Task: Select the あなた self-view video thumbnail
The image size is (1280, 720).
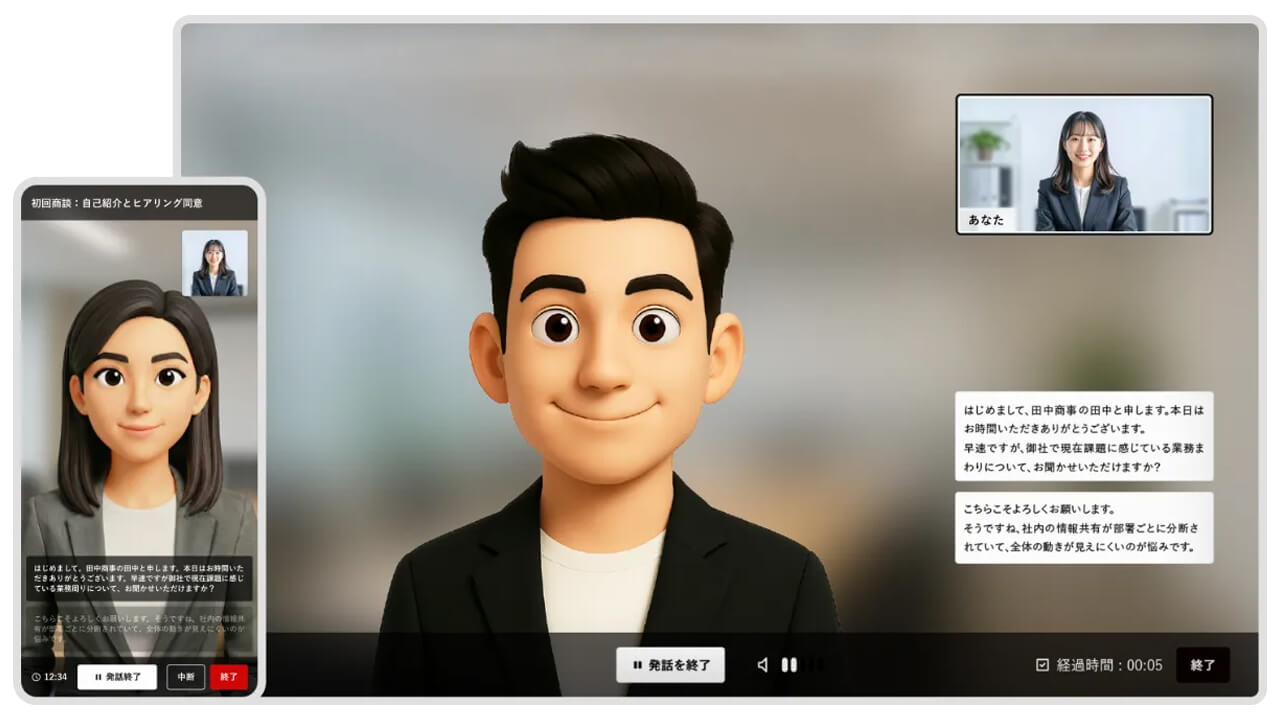Action: click(x=1084, y=164)
